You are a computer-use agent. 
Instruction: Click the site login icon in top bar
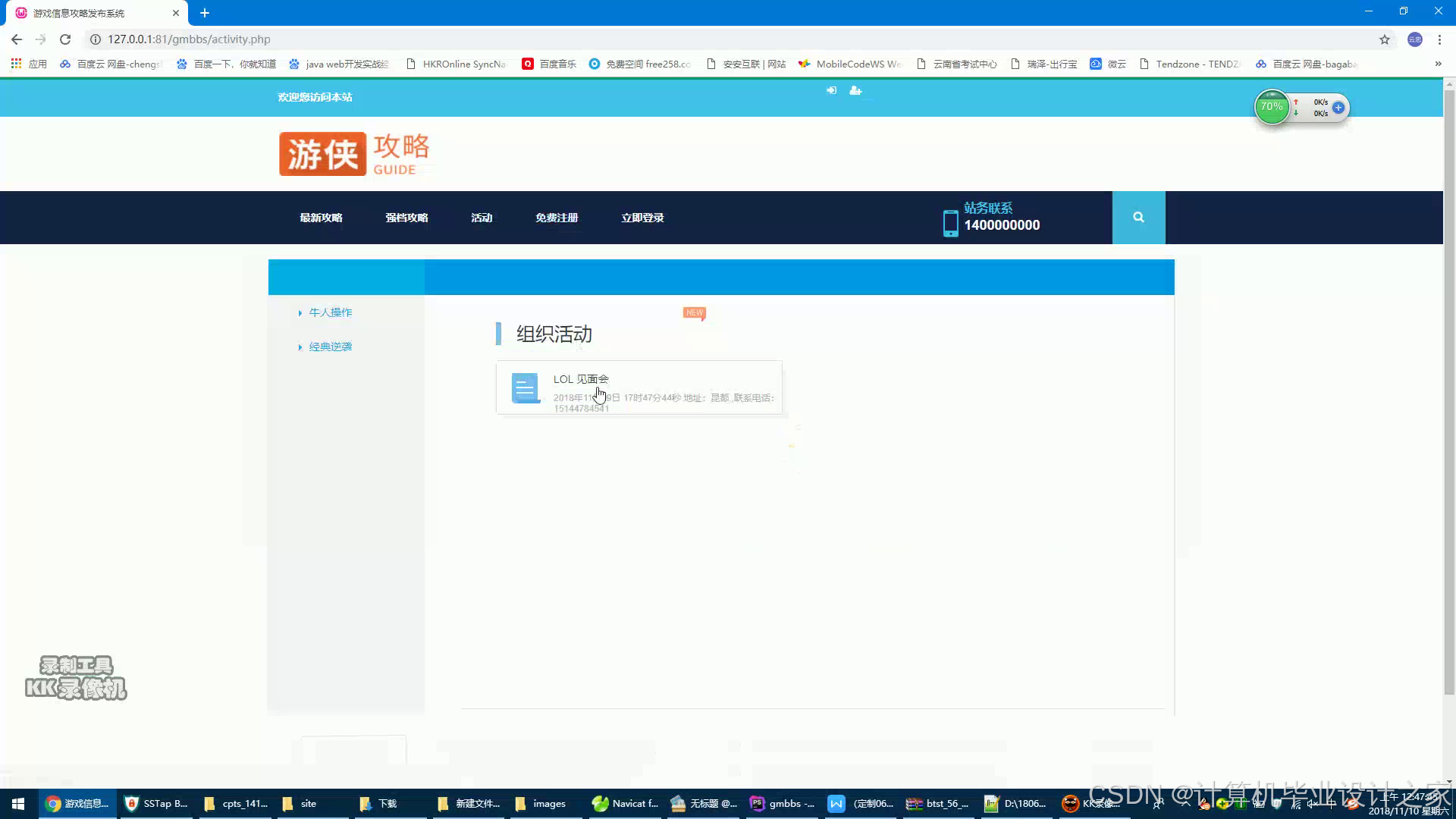831,90
